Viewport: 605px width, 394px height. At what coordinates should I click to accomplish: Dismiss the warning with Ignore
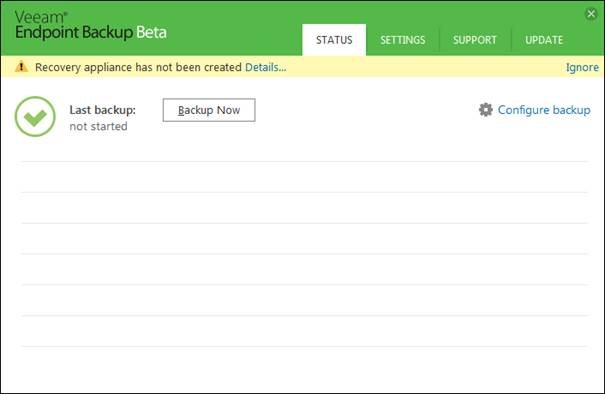[x=582, y=67]
